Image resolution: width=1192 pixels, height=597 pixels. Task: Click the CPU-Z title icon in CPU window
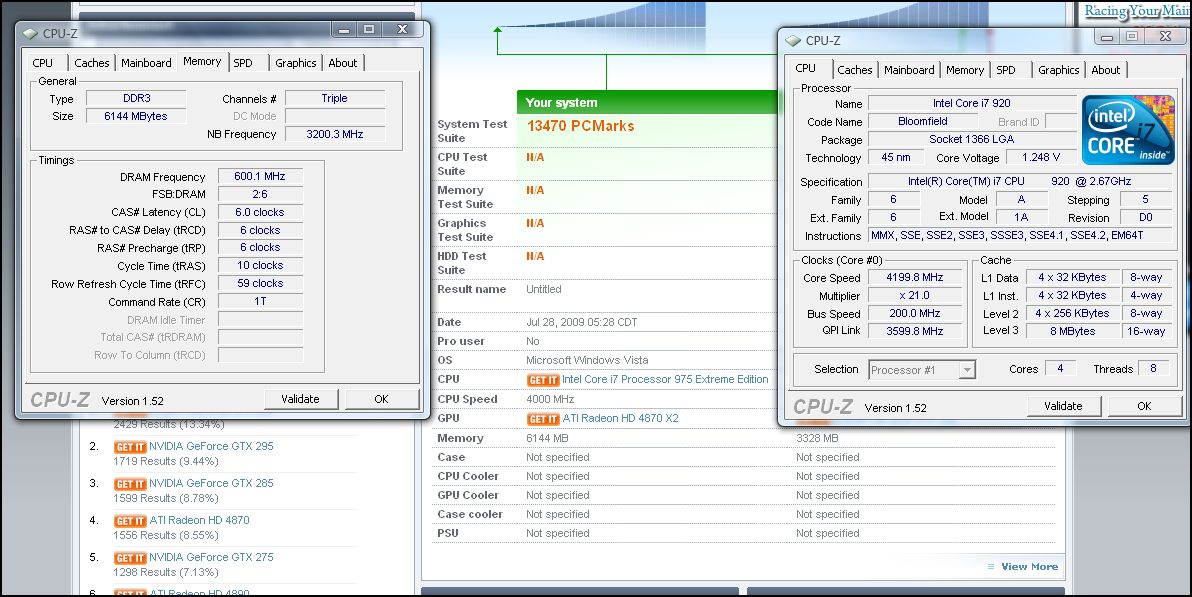(794, 40)
